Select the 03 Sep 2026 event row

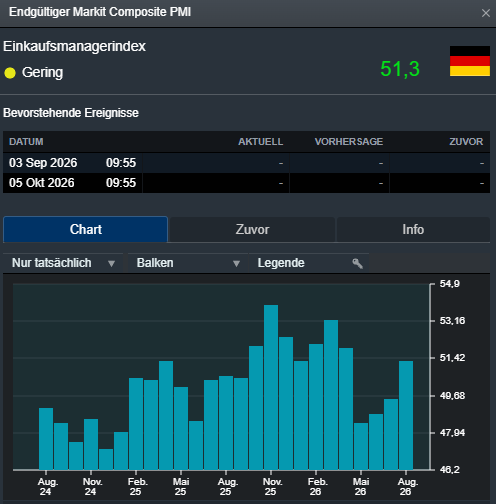coord(246,163)
